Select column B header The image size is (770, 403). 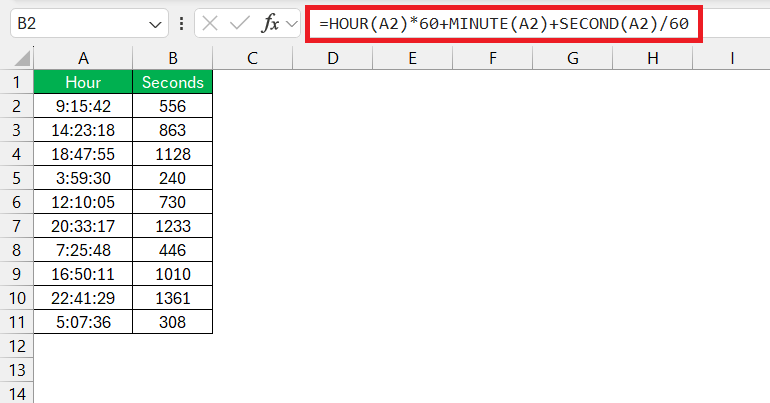point(172,58)
